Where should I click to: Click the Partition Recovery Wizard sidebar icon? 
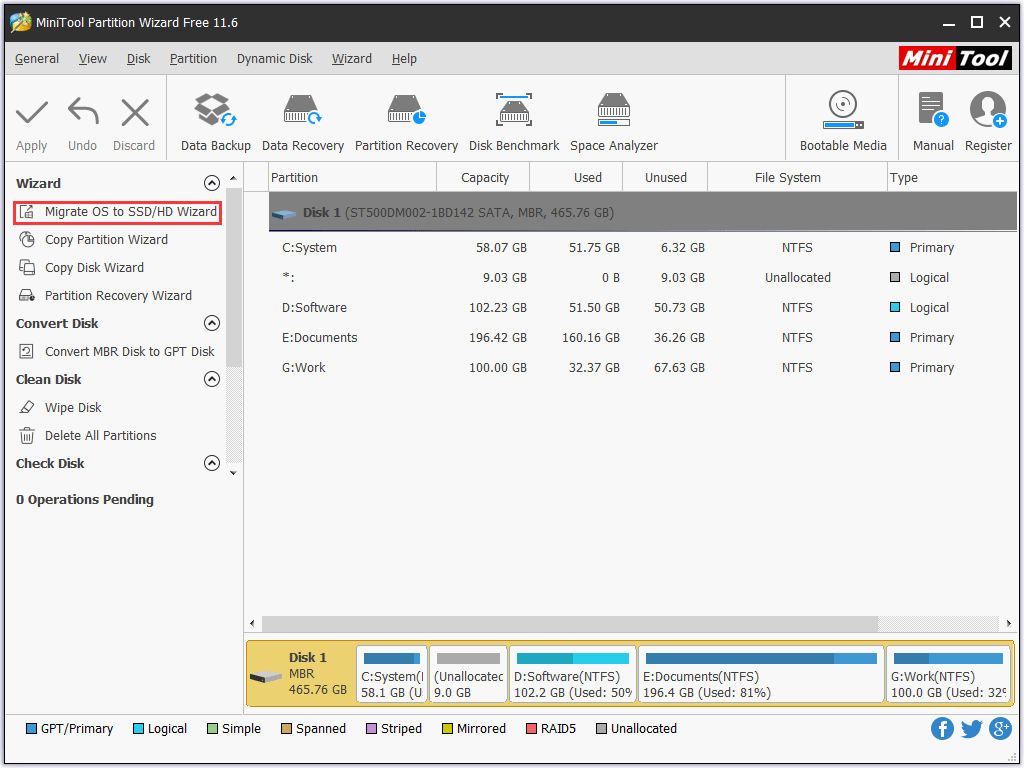point(27,296)
